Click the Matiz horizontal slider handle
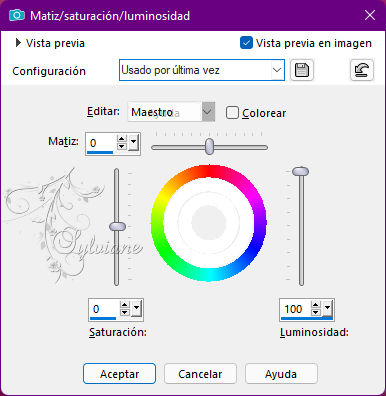 pyautogui.click(x=209, y=147)
